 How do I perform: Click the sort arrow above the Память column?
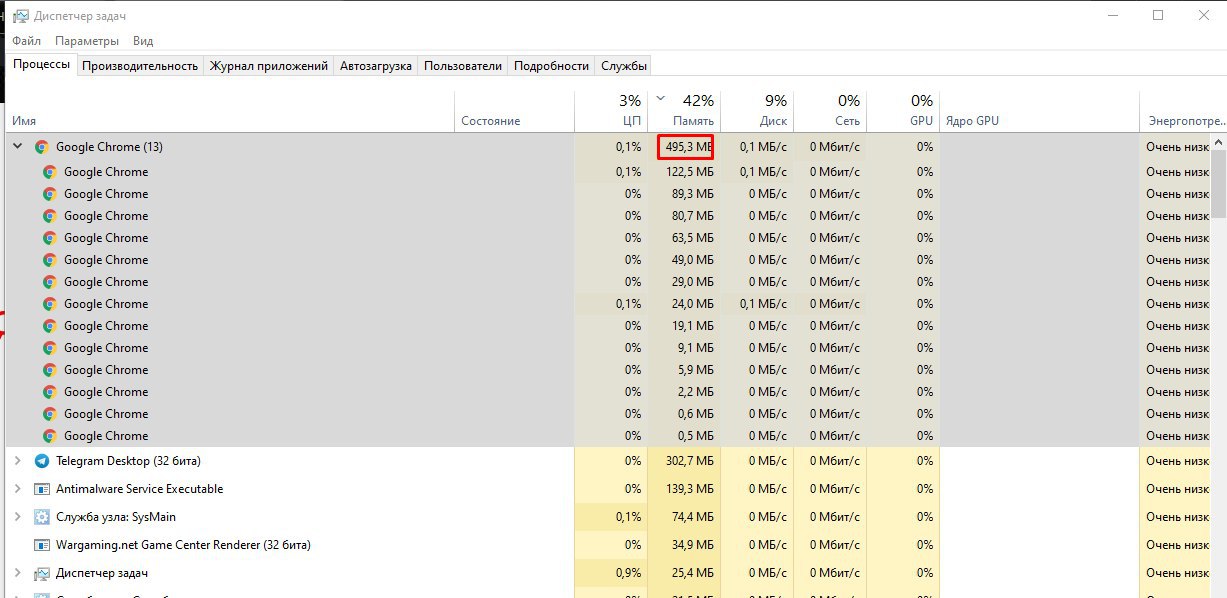[x=660, y=99]
